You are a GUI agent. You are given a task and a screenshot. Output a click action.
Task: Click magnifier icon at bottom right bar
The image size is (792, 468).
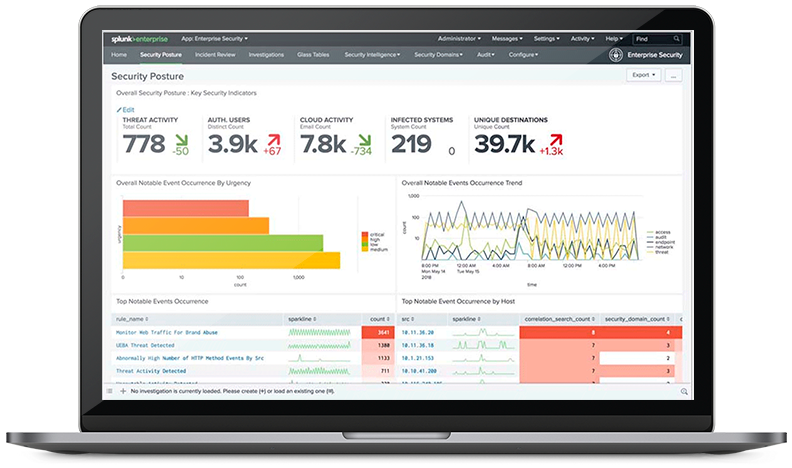pyautogui.click(x=684, y=391)
